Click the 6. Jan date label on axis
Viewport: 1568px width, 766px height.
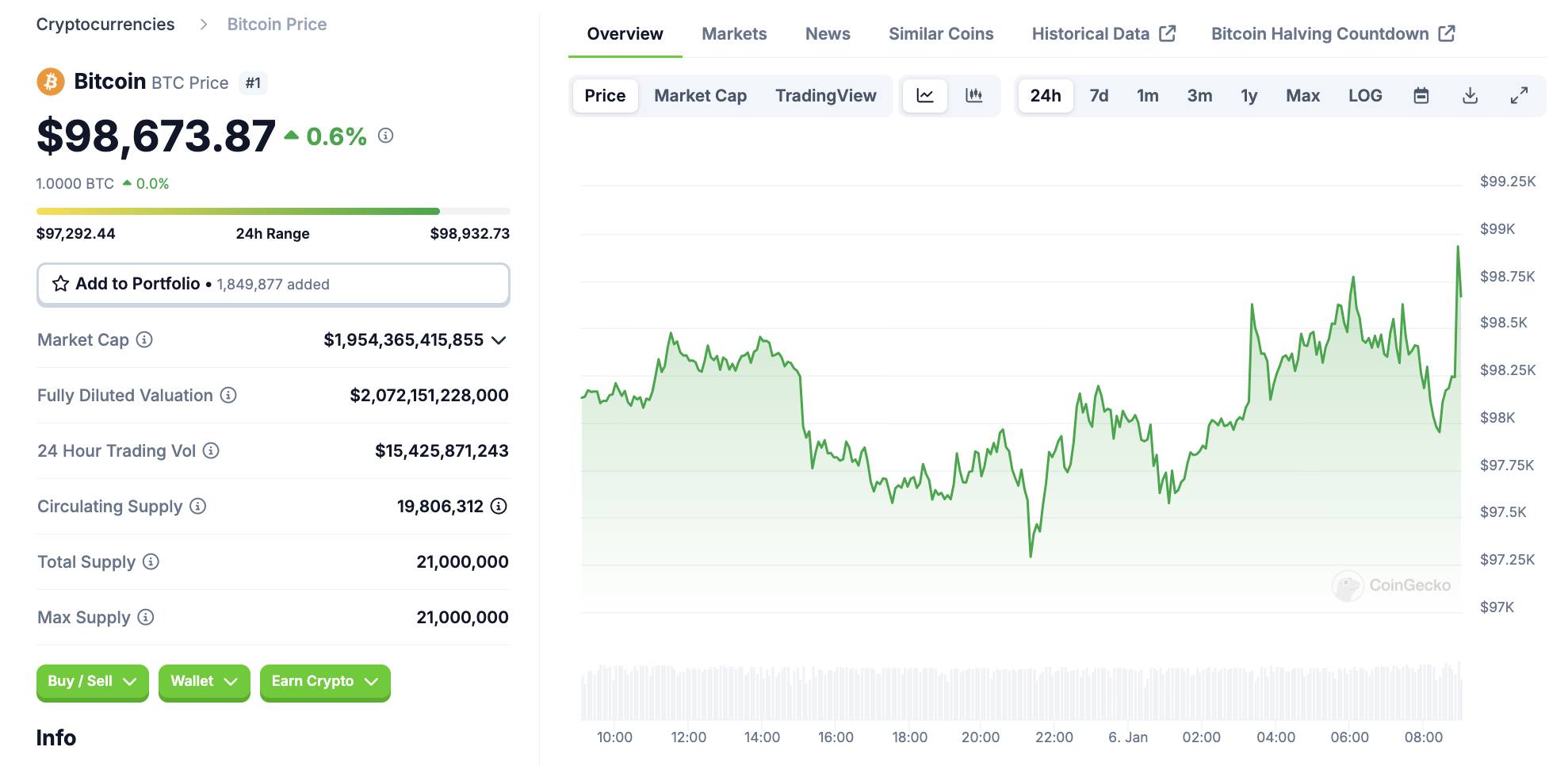click(x=1128, y=737)
